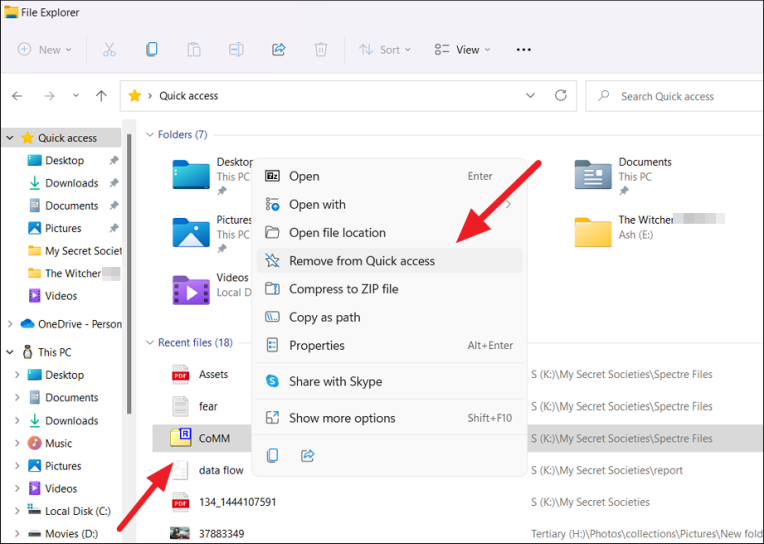This screenshot has height=544, width=764.
Task: Collapse the Recent files (18) group
Action: tap(150, 342)
